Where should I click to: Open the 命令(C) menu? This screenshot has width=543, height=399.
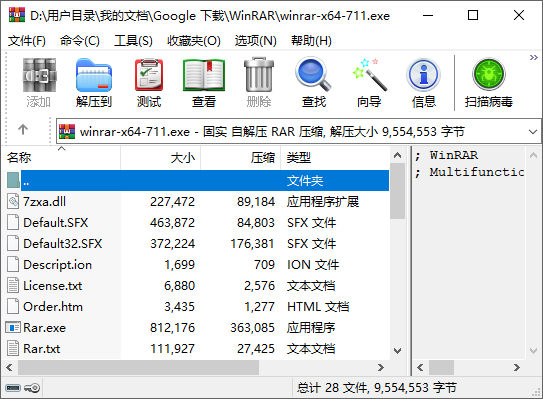pos(80,41)
